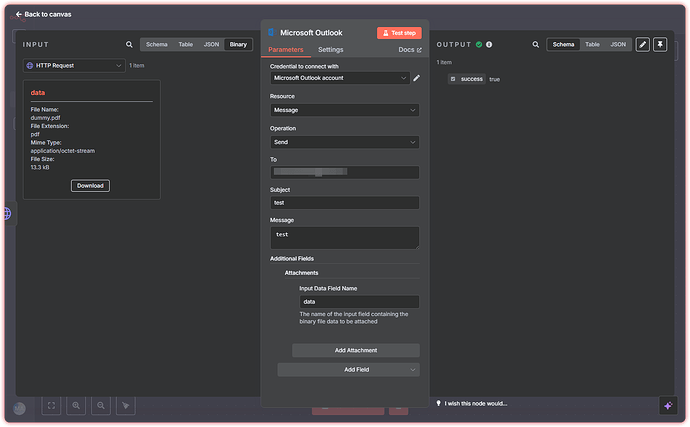690x427 pixels.
Task: Search the output panel with the magnifier icon
Action: (536, 44)
